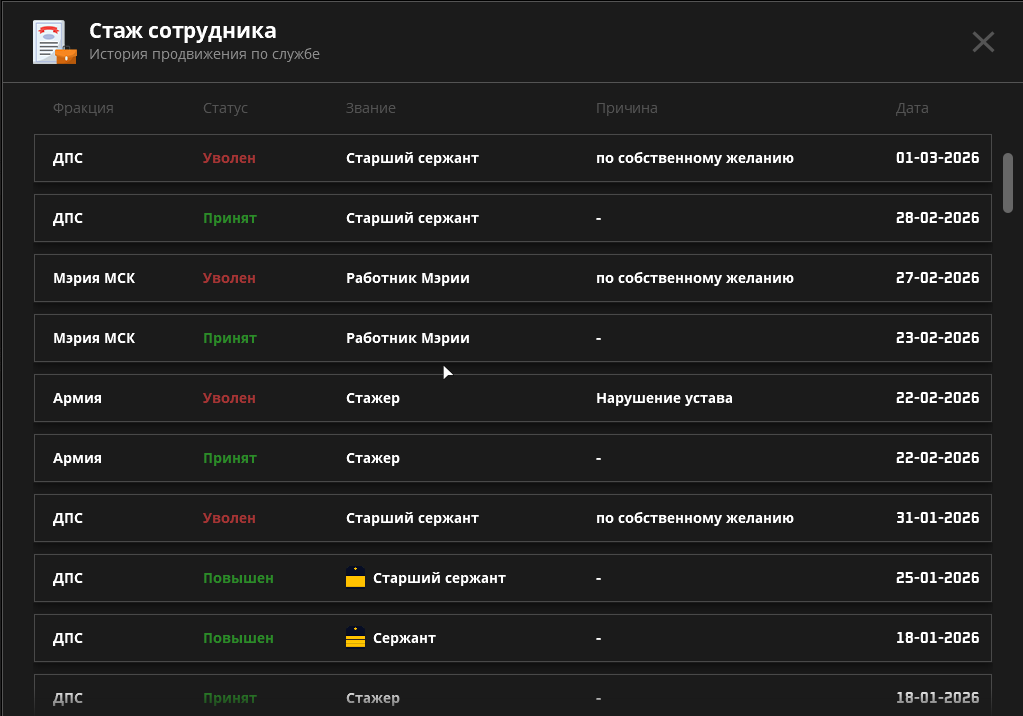
Task: Select the ДПС row dated 31-01-2026
Action: point(512,518)
